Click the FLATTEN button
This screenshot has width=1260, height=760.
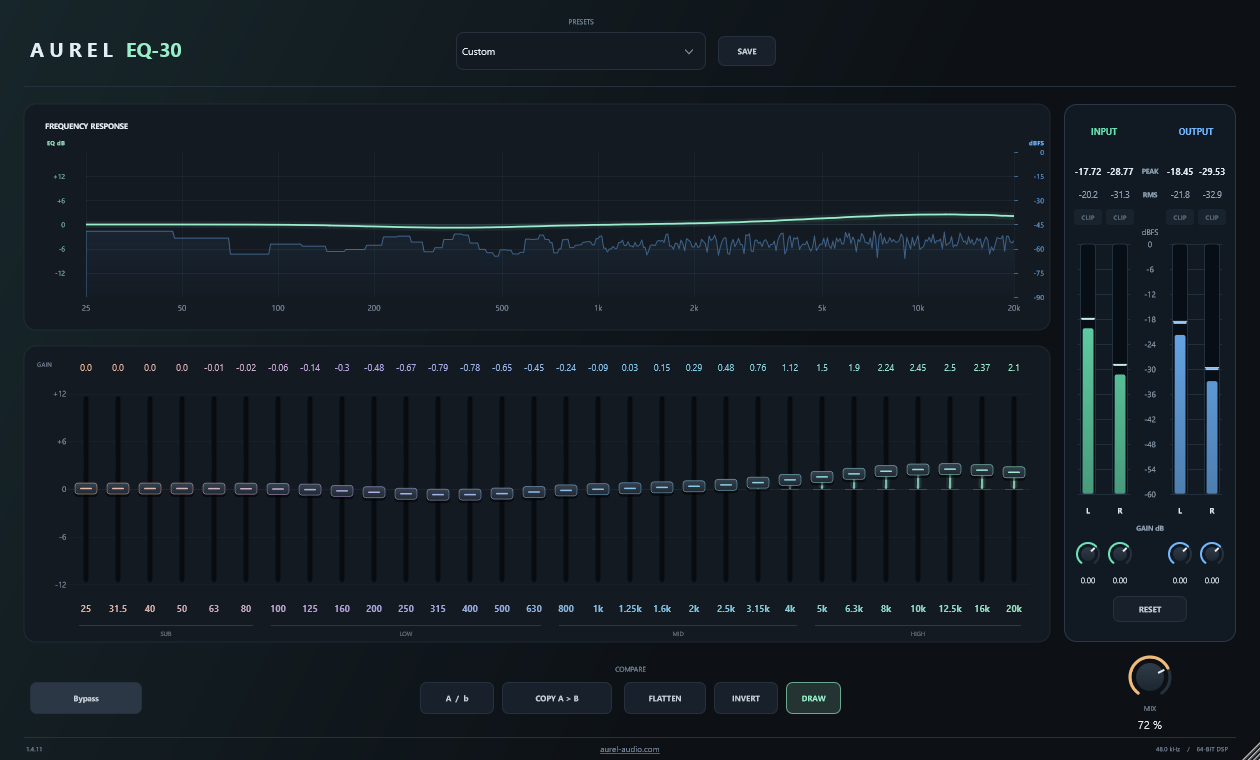(665, 698)
